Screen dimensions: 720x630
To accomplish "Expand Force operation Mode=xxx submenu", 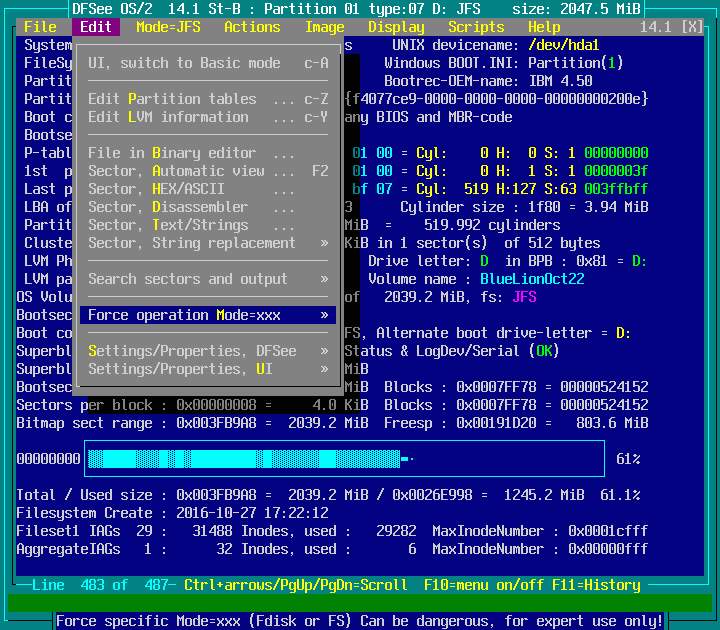I will tap(208, 315).
